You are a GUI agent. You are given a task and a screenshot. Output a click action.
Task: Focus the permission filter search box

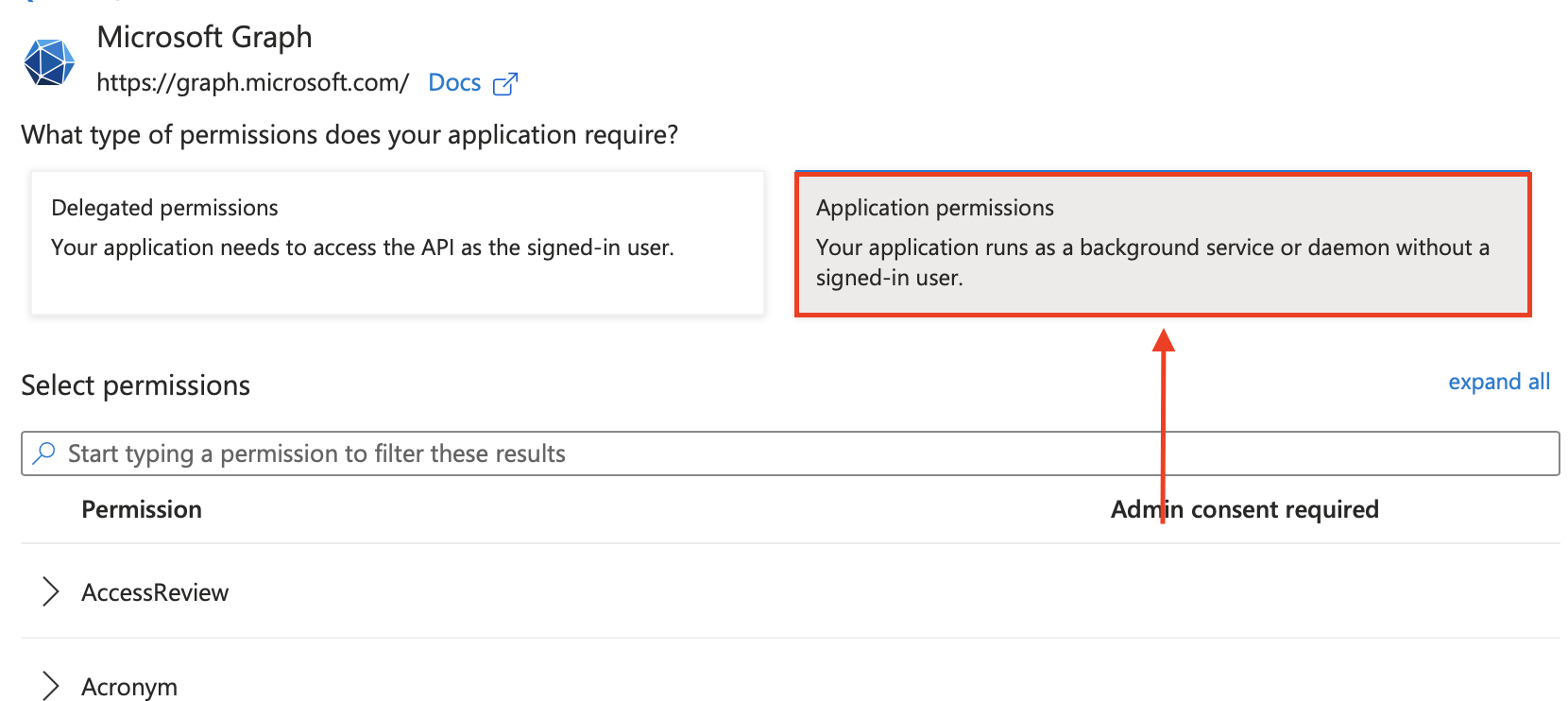[x=791, y=453]
